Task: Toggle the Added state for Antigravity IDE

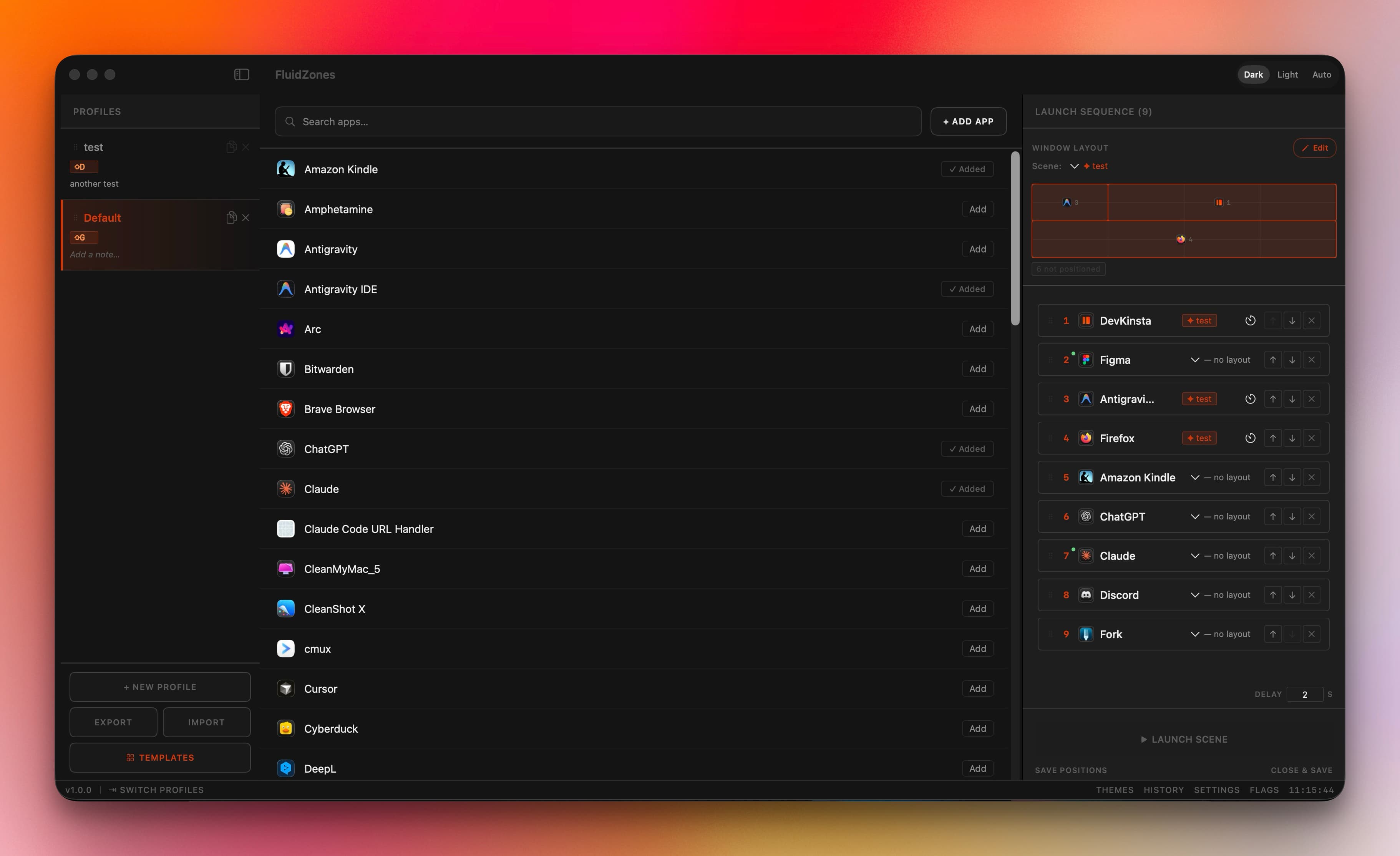Action: [x=967, y=289]
